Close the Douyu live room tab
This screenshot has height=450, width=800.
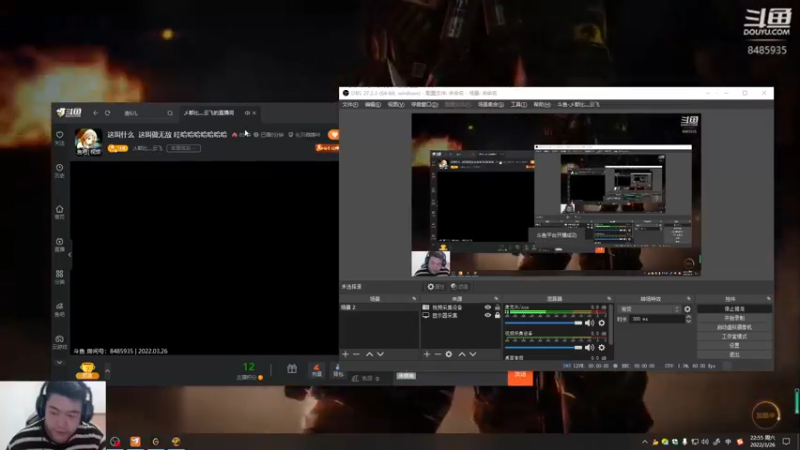tap(254, 113)
